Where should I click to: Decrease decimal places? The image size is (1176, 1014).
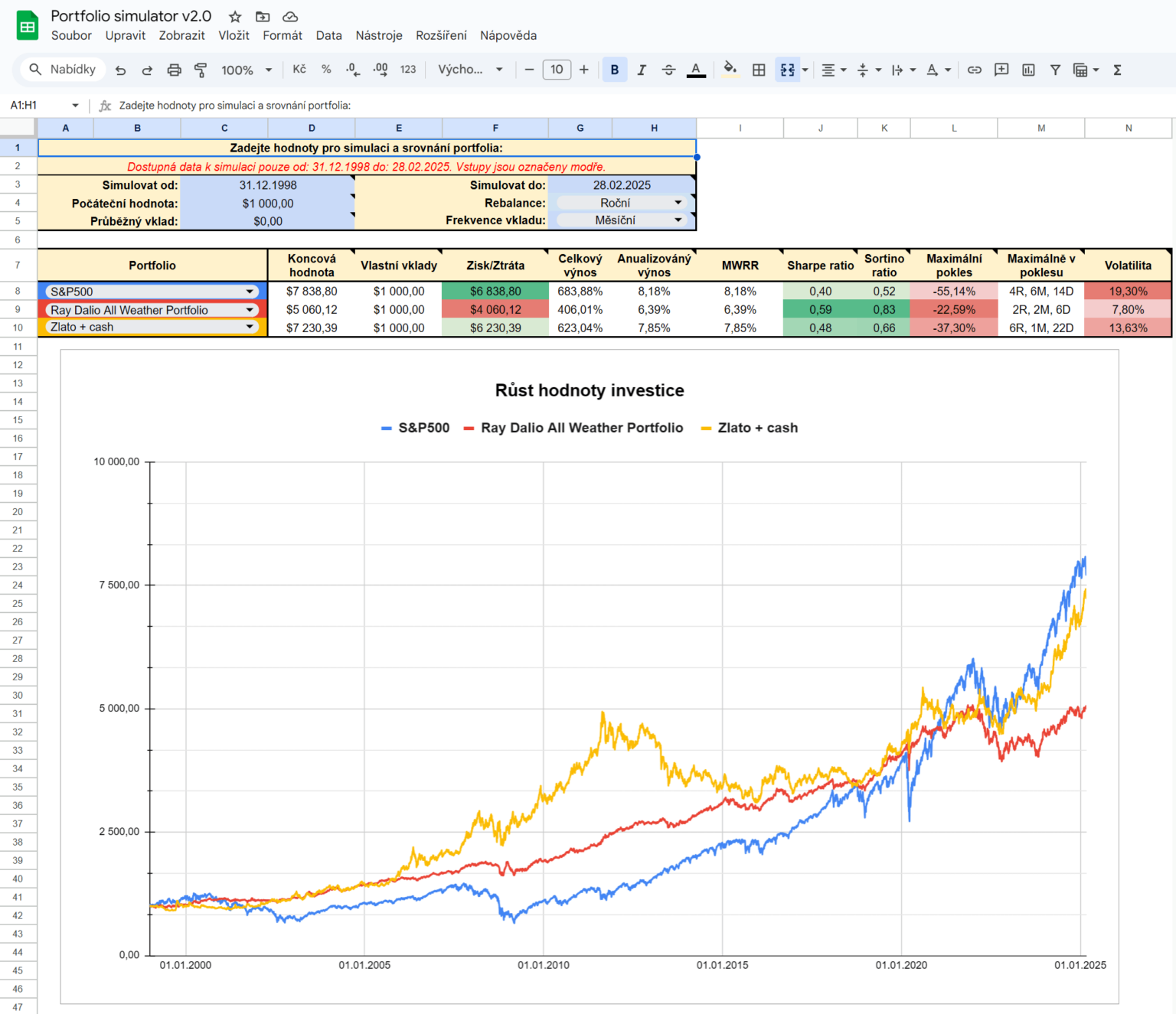click(x=352, y=70)
